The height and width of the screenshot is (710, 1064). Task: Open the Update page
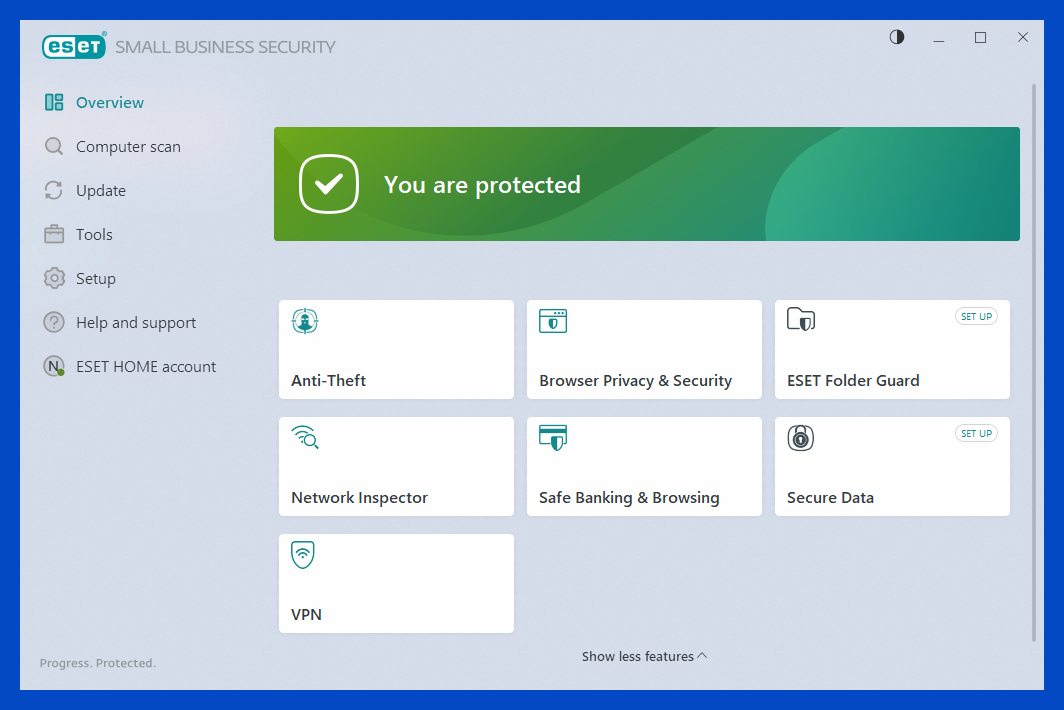pyautogui.click(x=101, y=191)
